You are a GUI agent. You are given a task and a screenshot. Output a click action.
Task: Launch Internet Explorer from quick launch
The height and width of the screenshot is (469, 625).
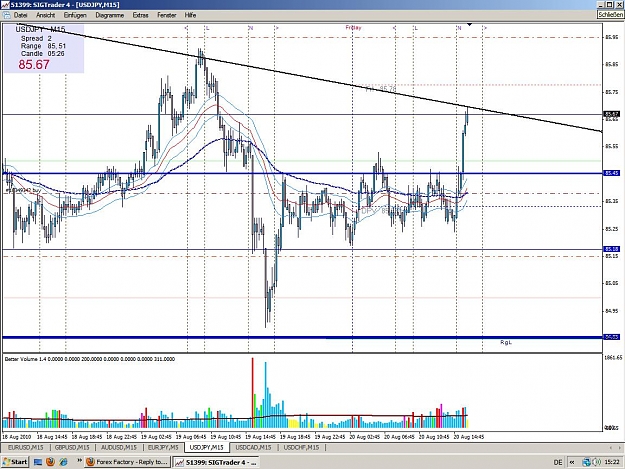point(63,462)
